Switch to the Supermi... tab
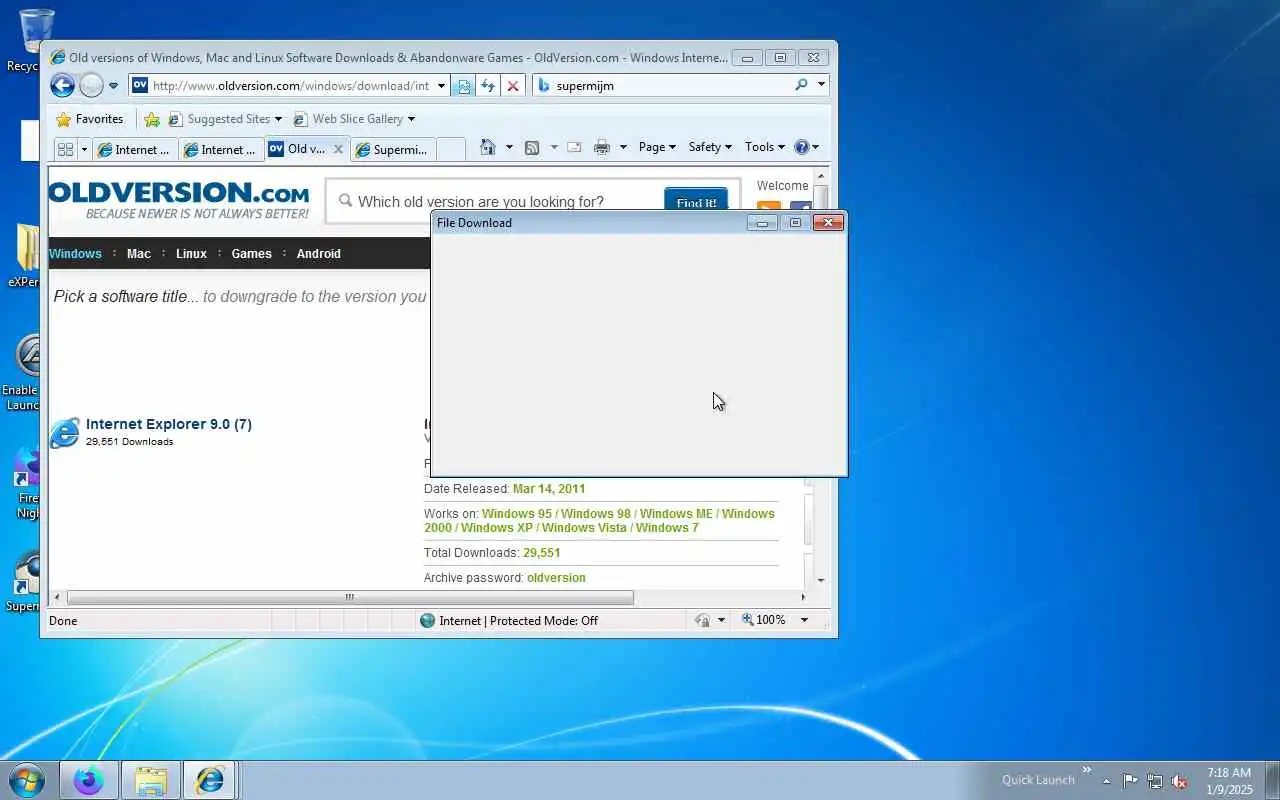This screenshot has height=800, width=1280. point(392,149)
